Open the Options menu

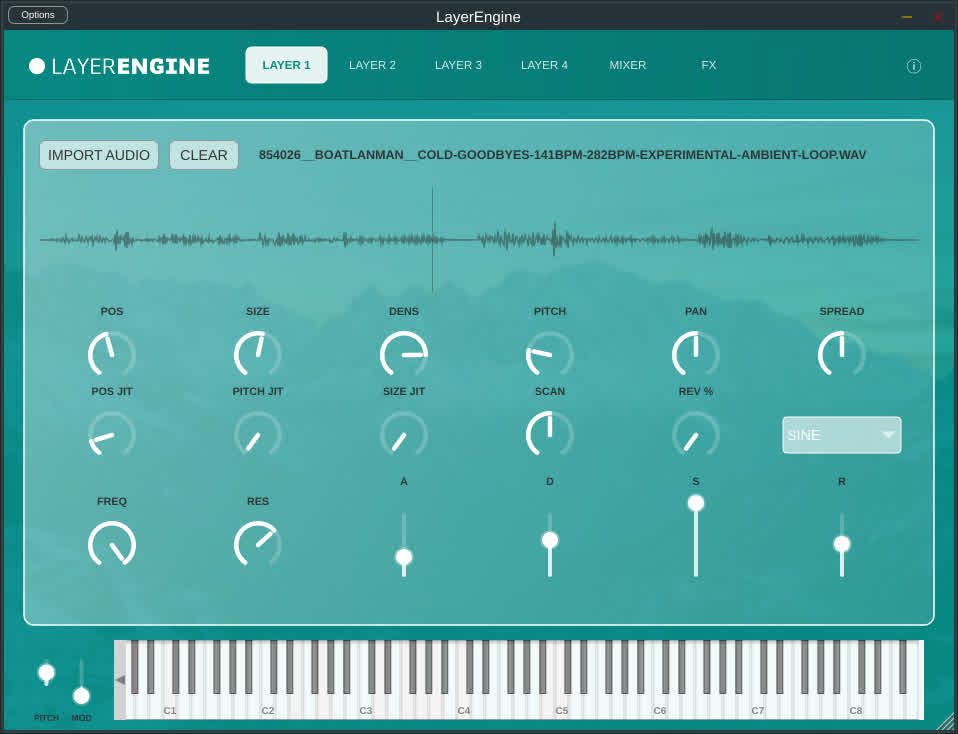pos(38,15)
